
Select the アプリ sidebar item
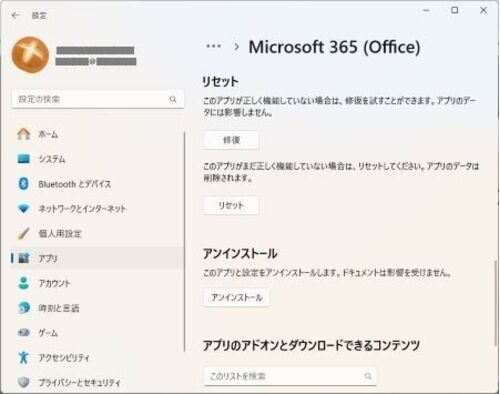pyautogui.click(x=98, y=258)
